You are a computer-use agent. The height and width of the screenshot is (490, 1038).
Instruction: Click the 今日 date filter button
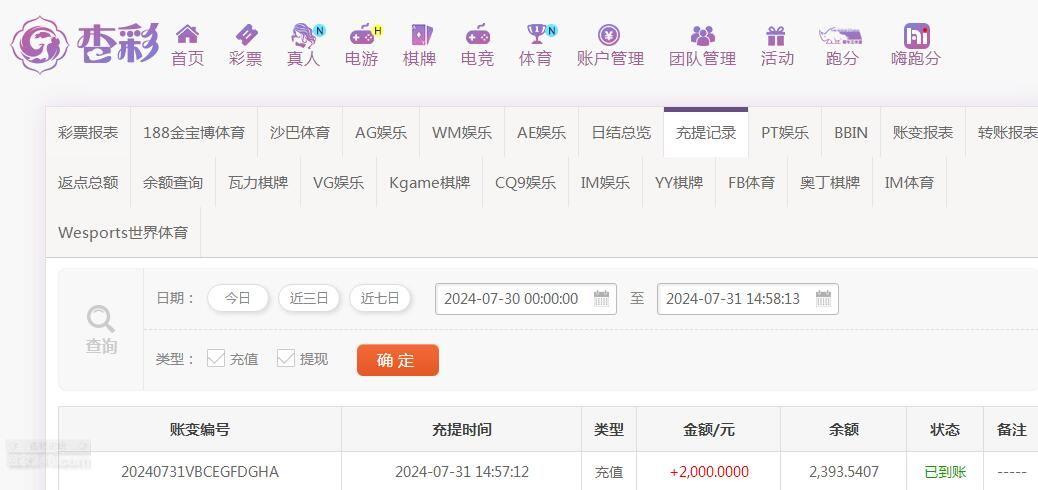(238, 299)
